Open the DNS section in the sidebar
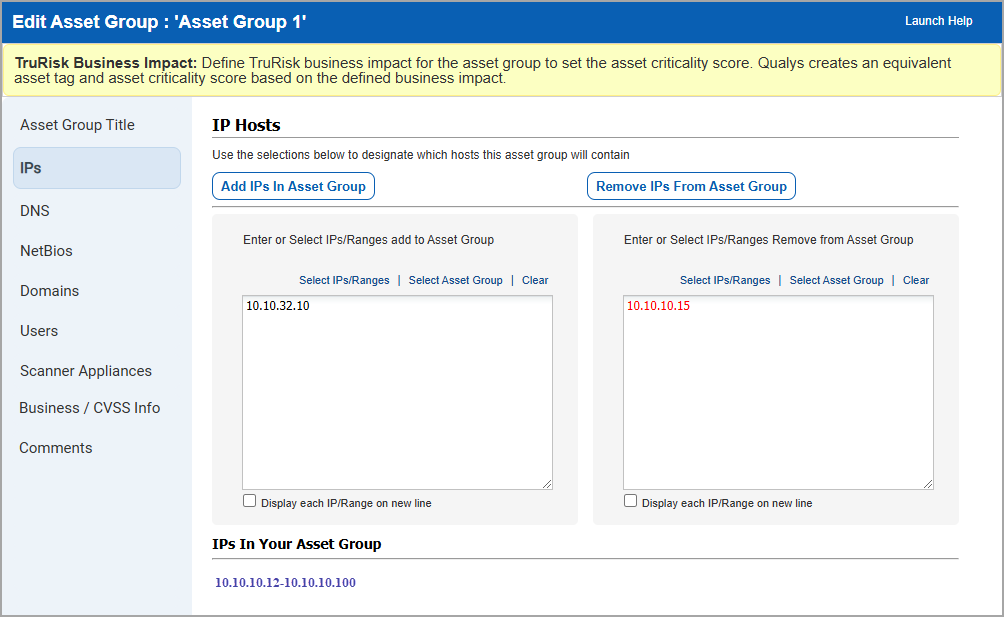The height and width of the screenshot is (617, 1004). click(x=34, y=210)
